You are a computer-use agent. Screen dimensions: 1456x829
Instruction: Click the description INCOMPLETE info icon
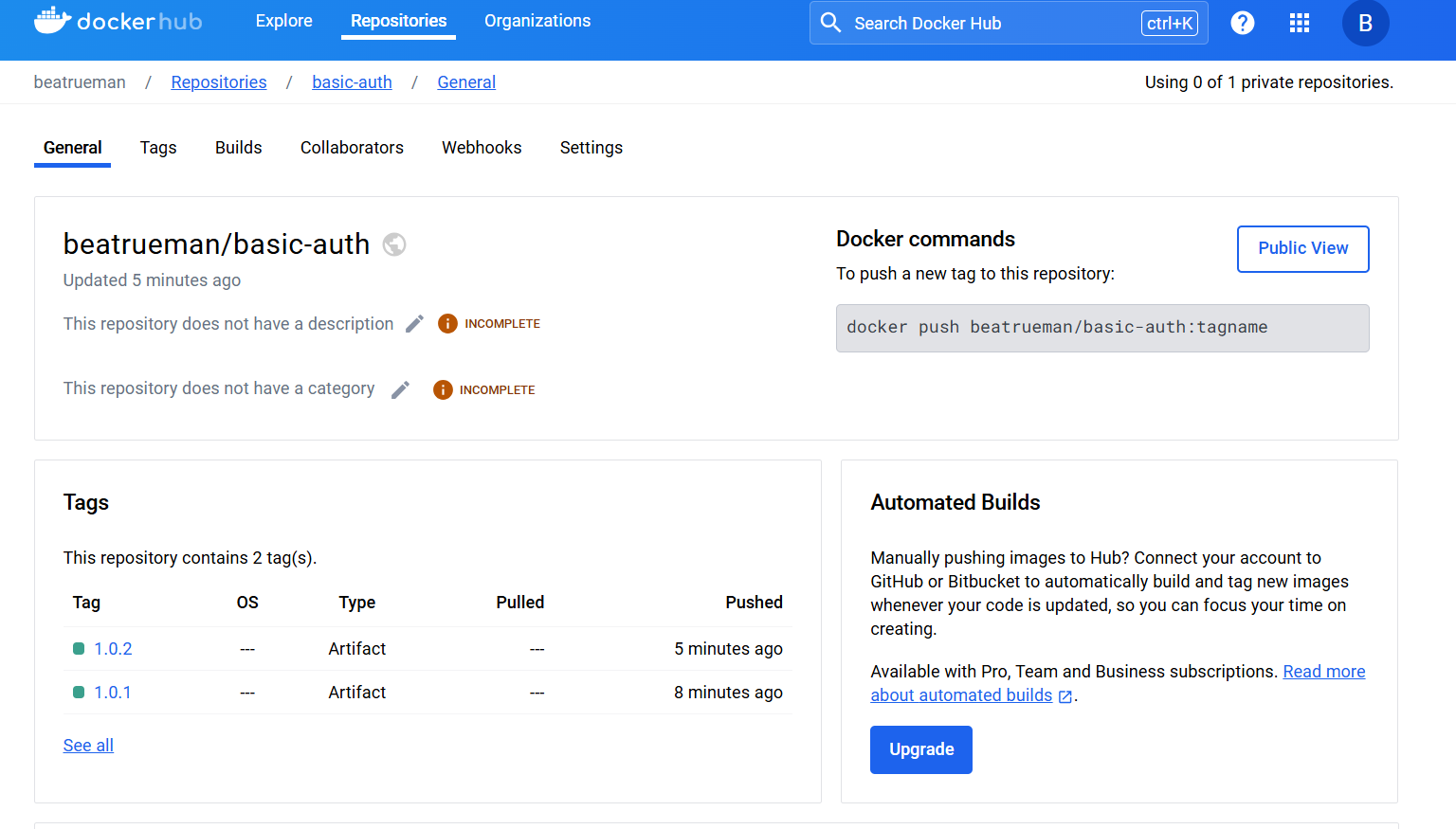(447, 324)
